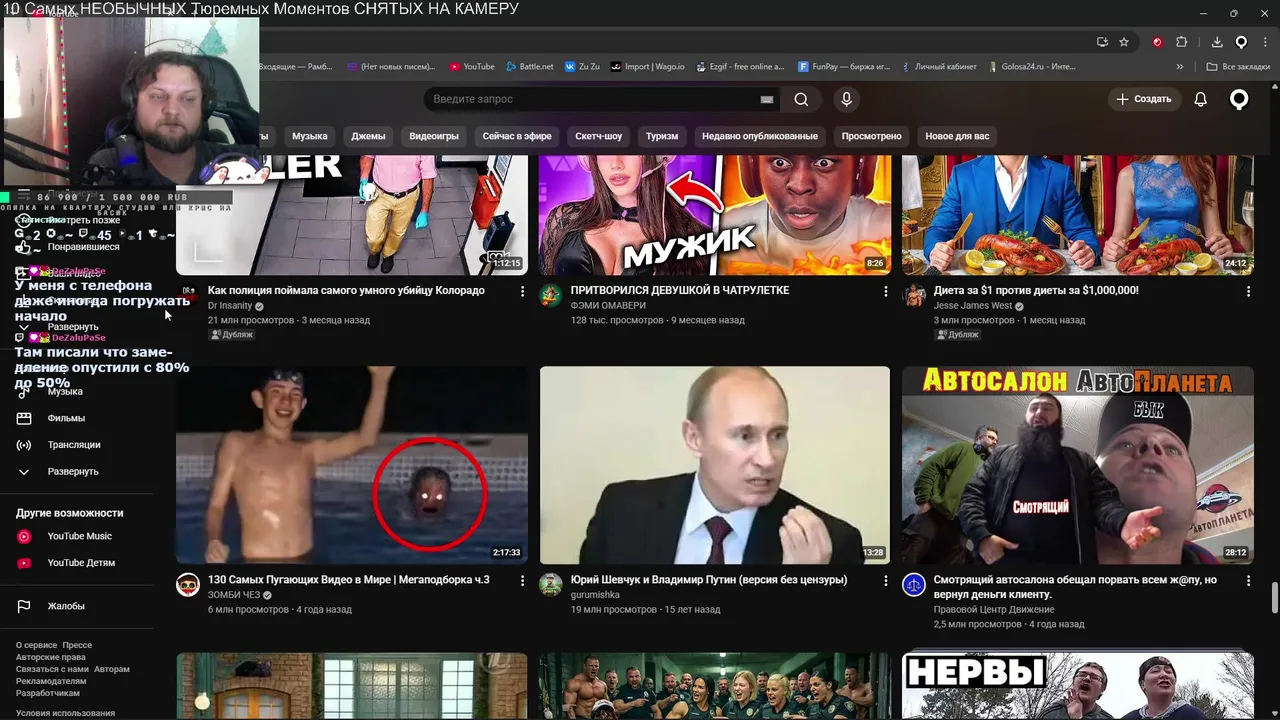1280x720 pixels.
Task: Open Import | Wago.io bookmark
Action: (648, 67)
